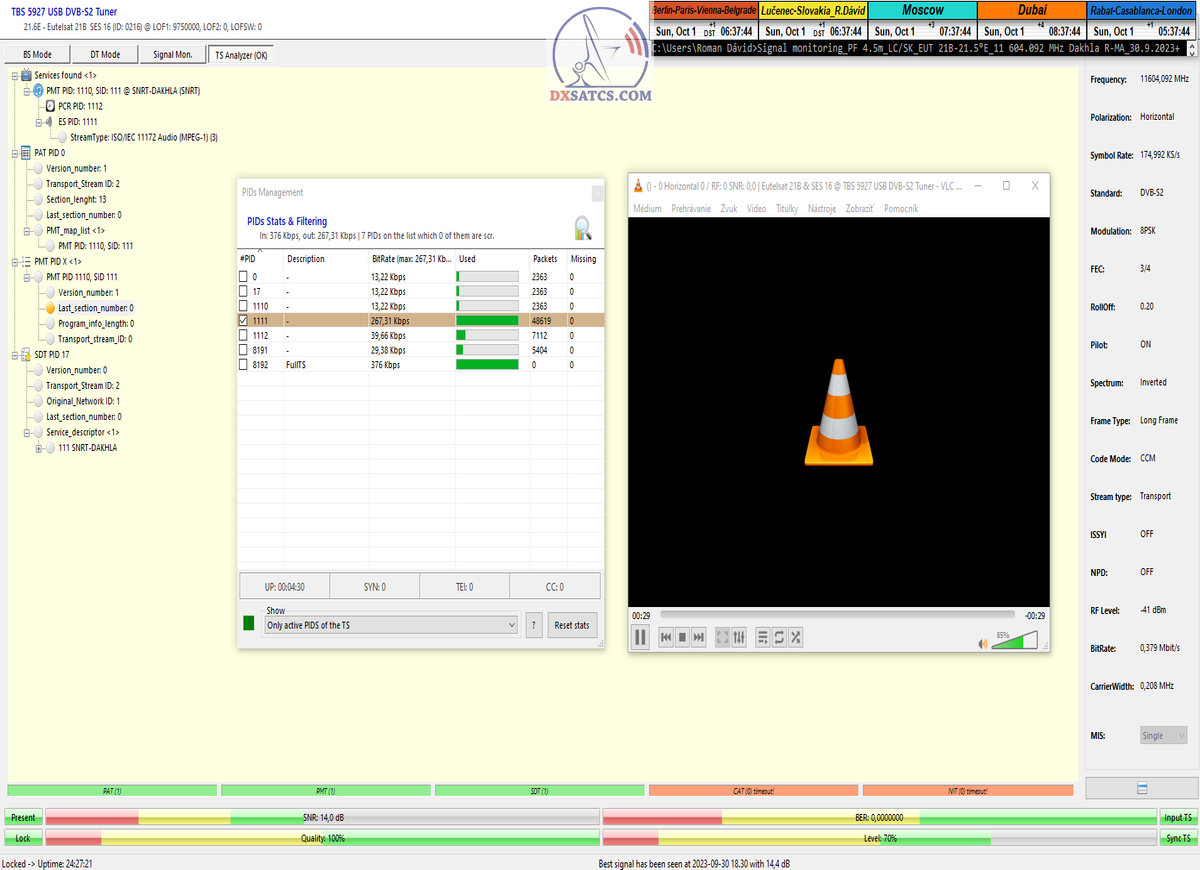Click VLC's shuffle (random) icon

click(x=795, y=637)
